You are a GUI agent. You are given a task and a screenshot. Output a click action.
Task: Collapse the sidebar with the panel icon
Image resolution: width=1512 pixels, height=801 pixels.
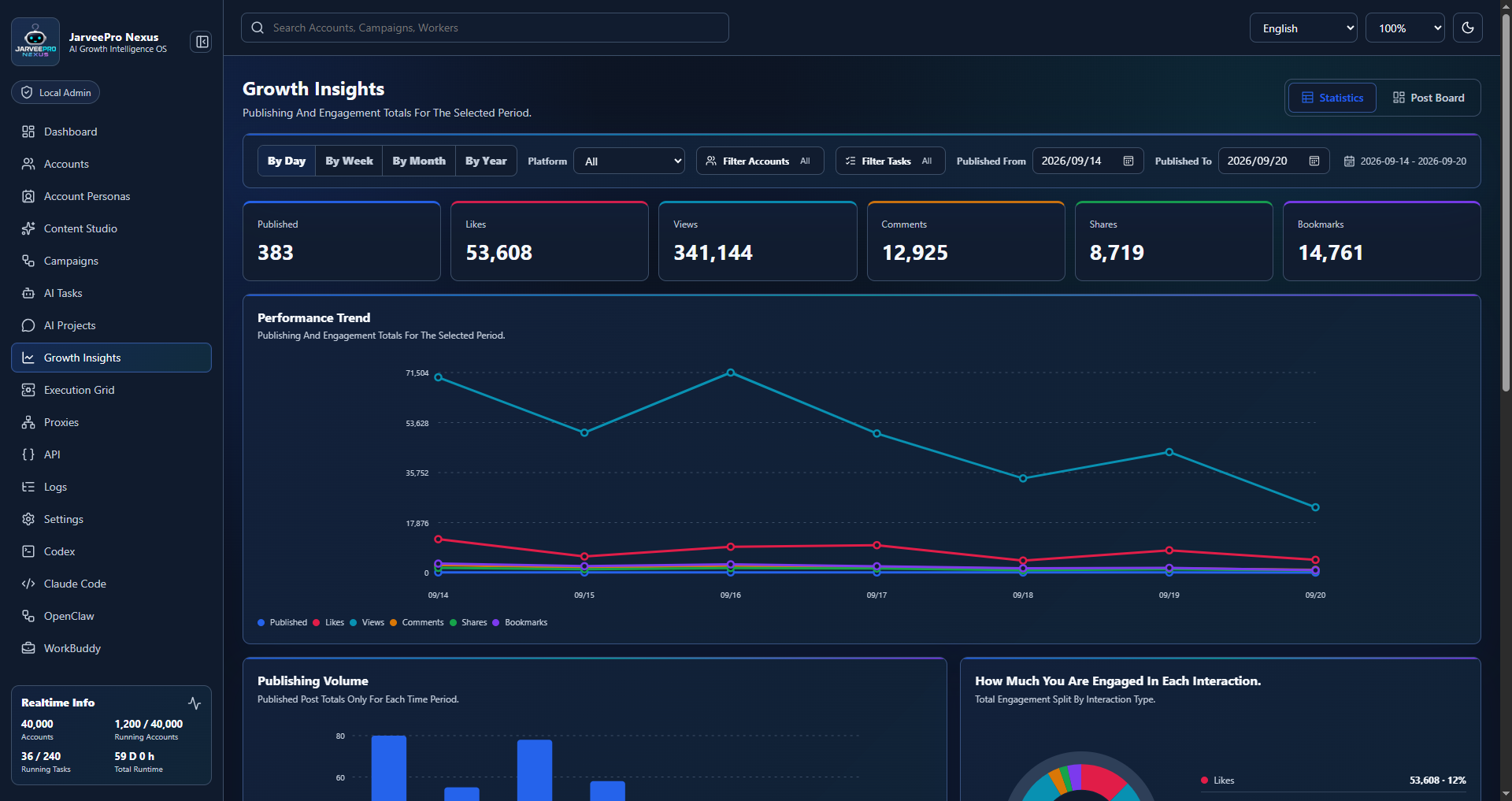tap(202, 42)
